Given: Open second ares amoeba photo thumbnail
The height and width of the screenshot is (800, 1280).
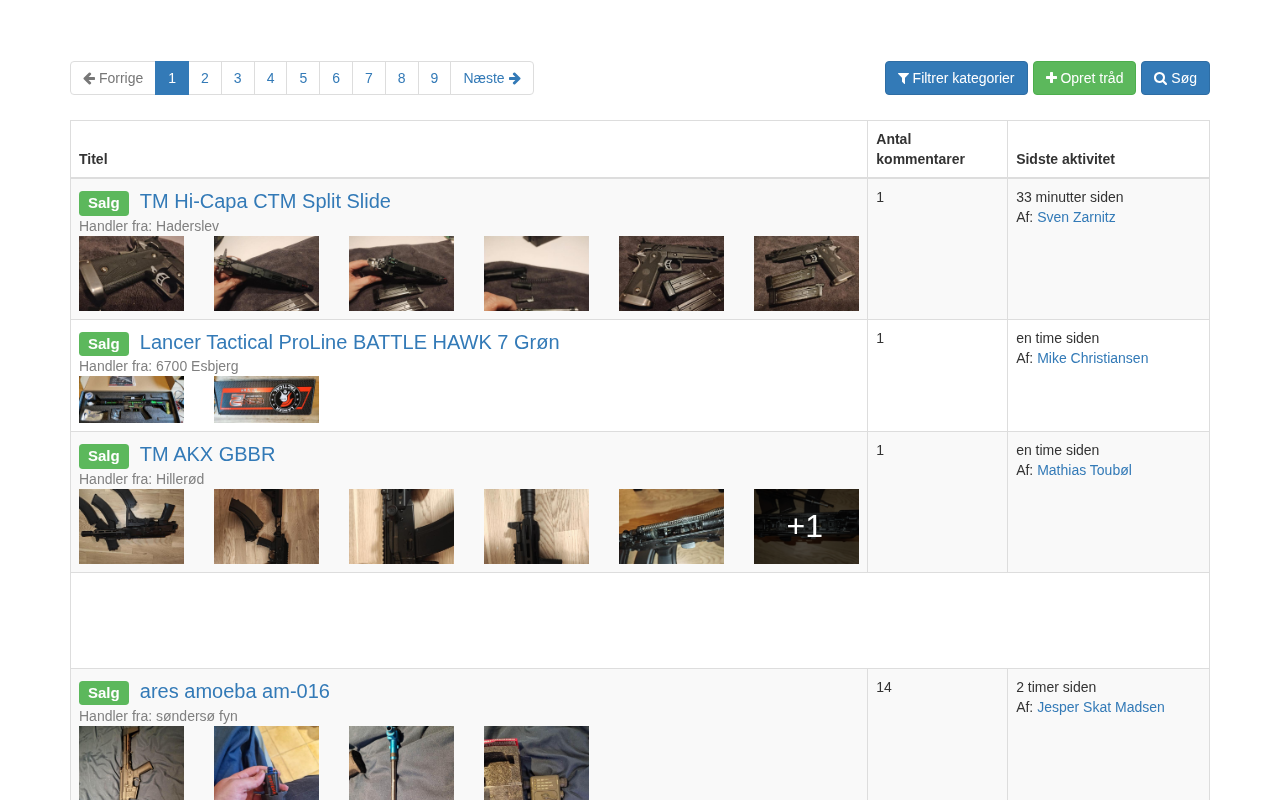Looking at the screenshot, I should tap(266, 763).
